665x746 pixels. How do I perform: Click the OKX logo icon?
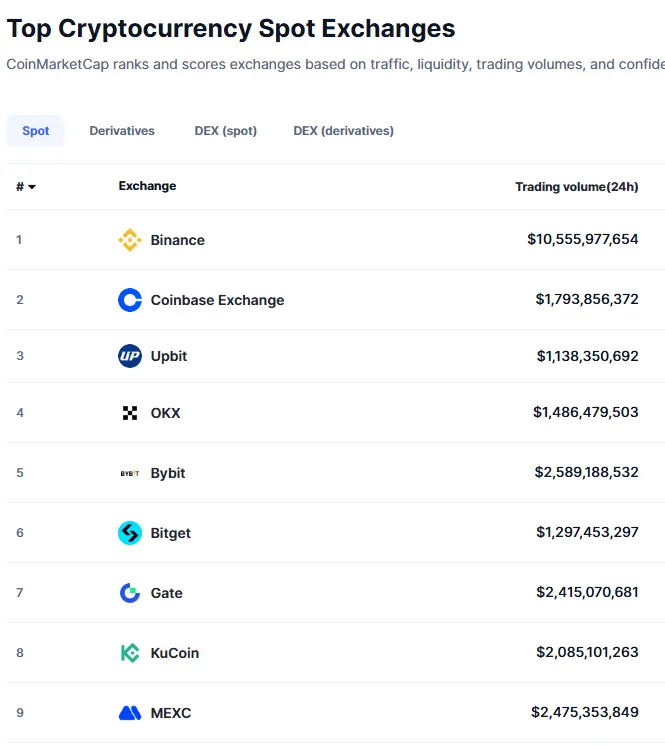(x=130, y=413)
